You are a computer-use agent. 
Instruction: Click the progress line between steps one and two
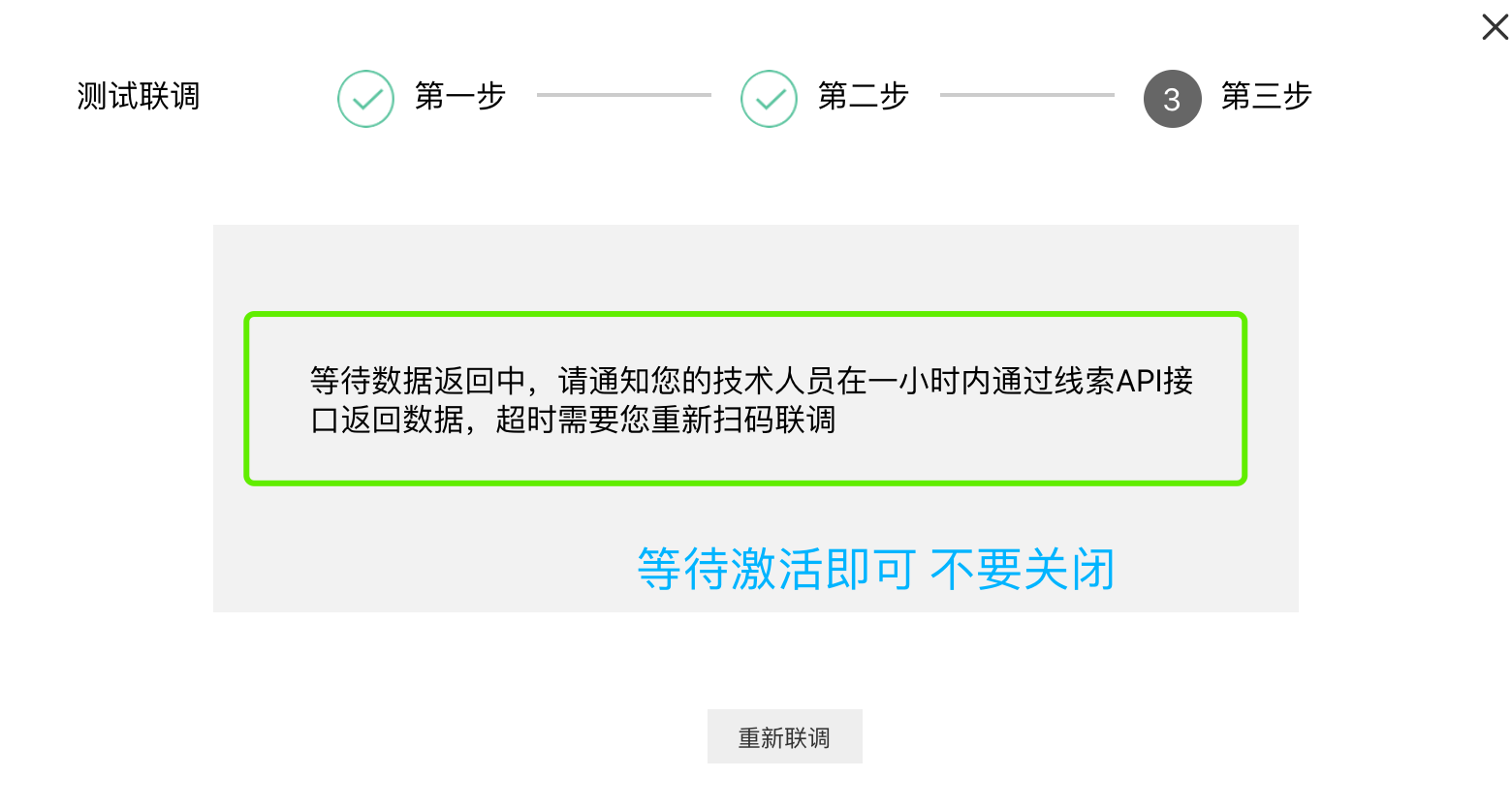[624, 95]
